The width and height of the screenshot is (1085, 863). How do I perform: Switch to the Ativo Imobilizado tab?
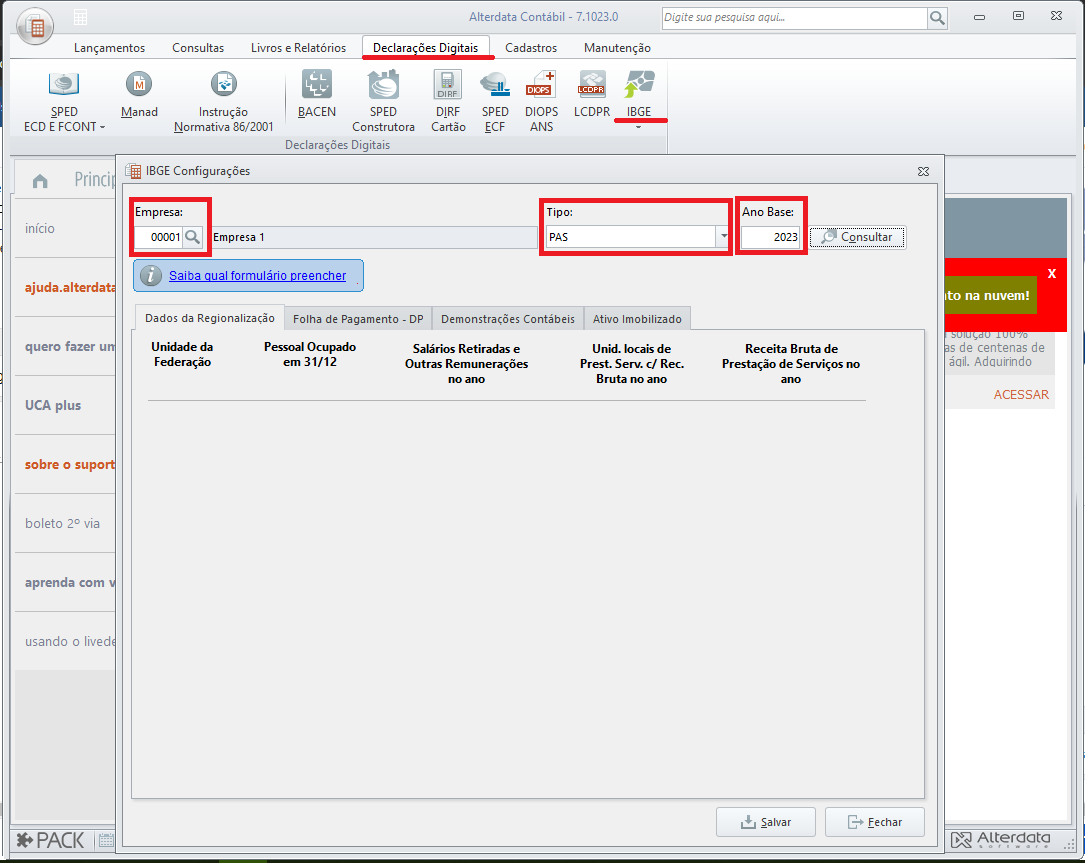click(x=637, y=319)
